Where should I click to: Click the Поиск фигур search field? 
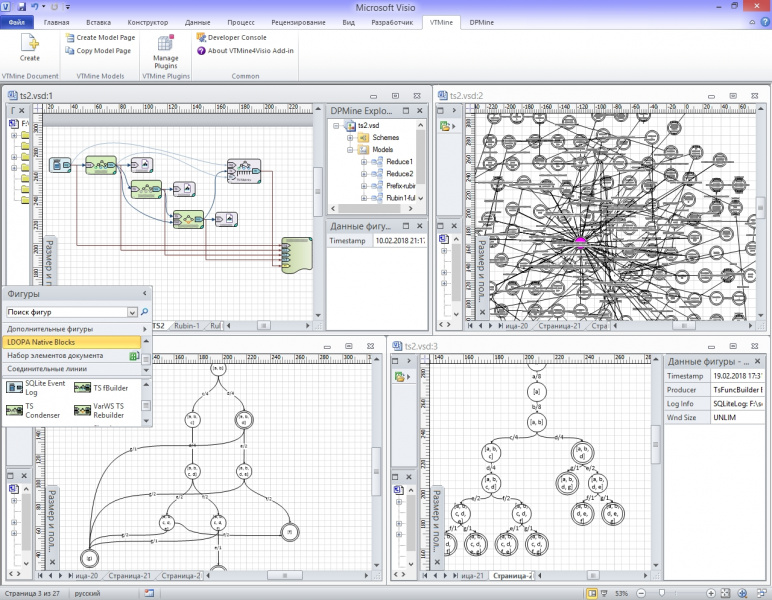[x=67, y=312]
